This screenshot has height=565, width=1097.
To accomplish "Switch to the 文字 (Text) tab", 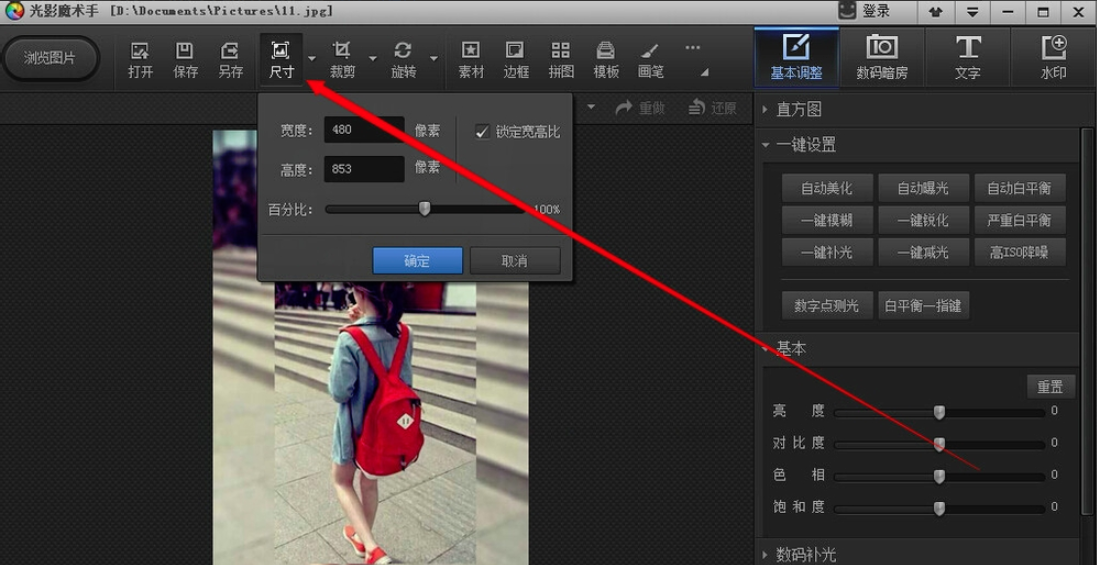I will (967, 57).
